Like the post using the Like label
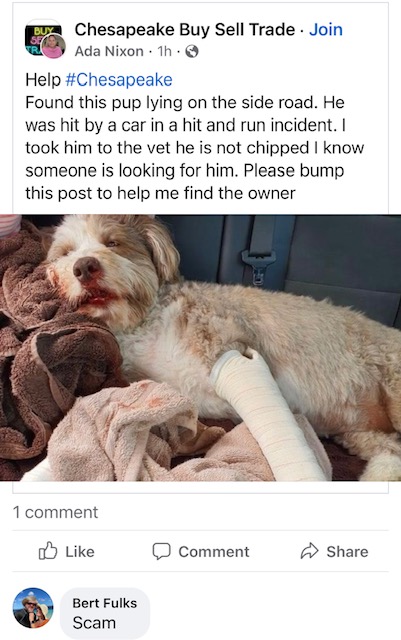401x640 pixels. [80, 551]
